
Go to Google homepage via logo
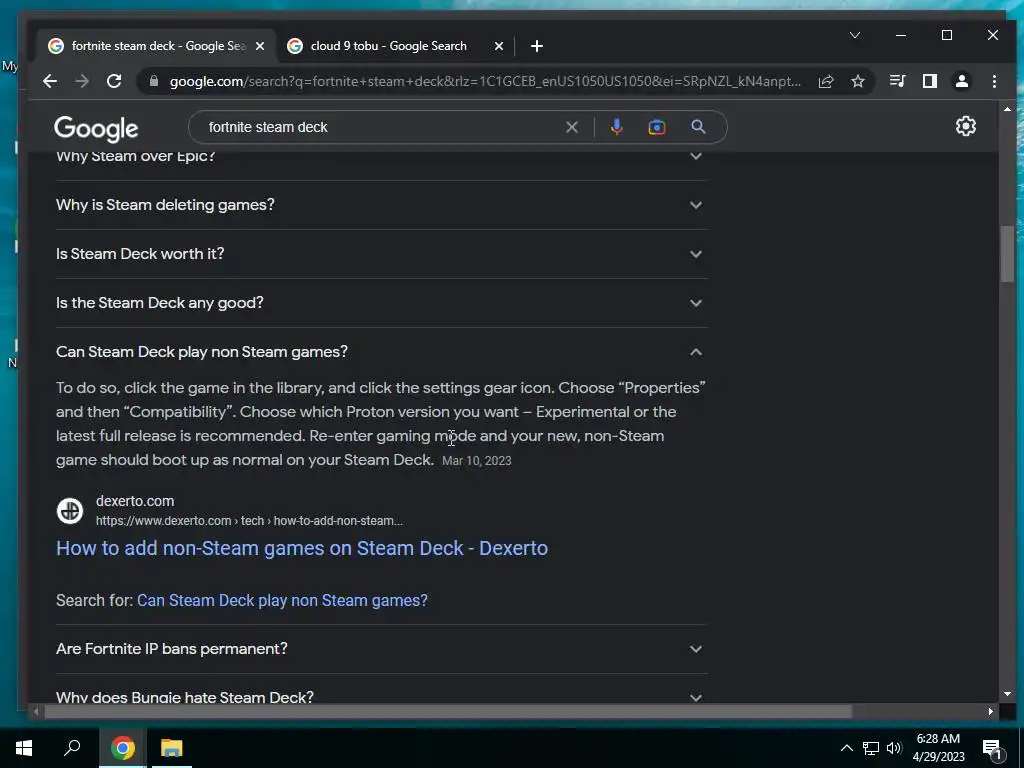coord(96,129)
